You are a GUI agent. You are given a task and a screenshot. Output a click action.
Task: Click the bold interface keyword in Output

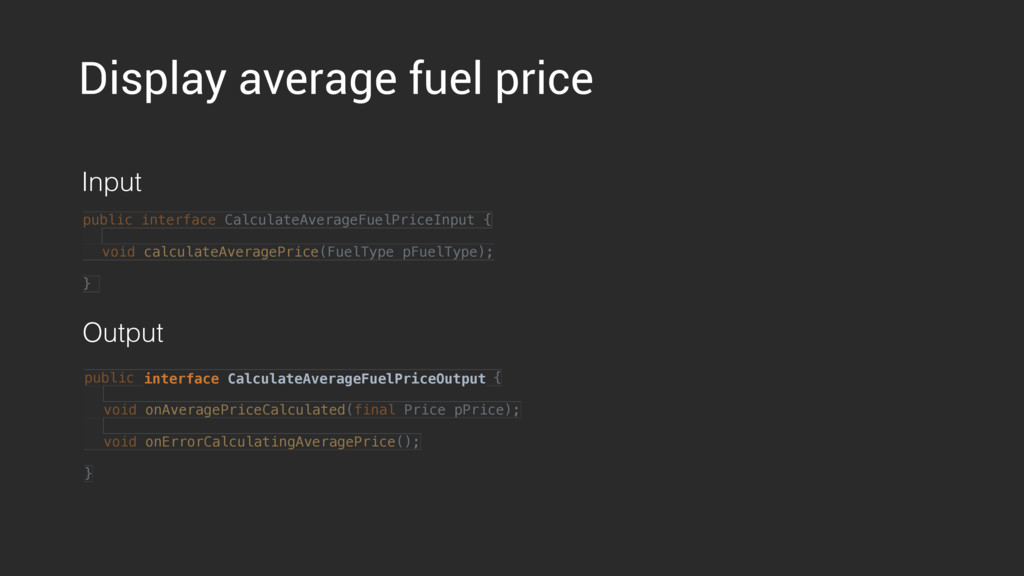point(182,379)
